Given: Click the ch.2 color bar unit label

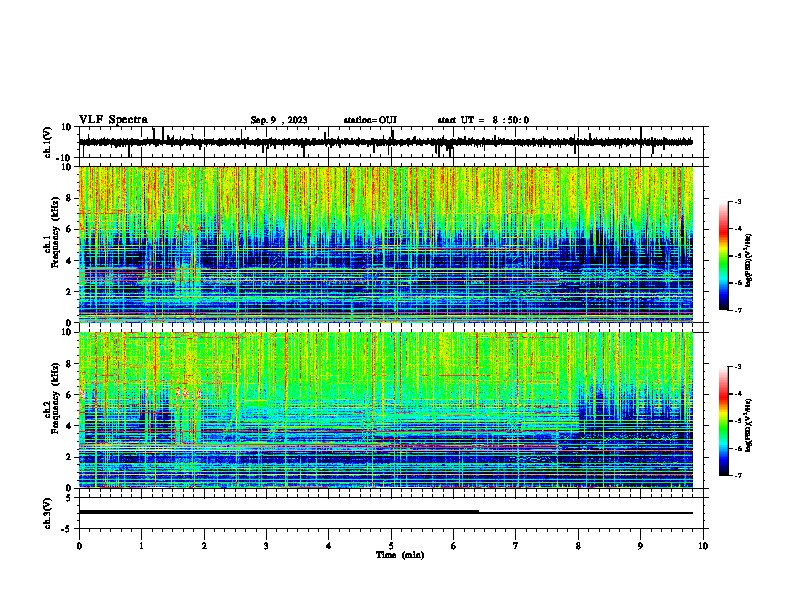Looking at the screenshot, I should (749, 425).
